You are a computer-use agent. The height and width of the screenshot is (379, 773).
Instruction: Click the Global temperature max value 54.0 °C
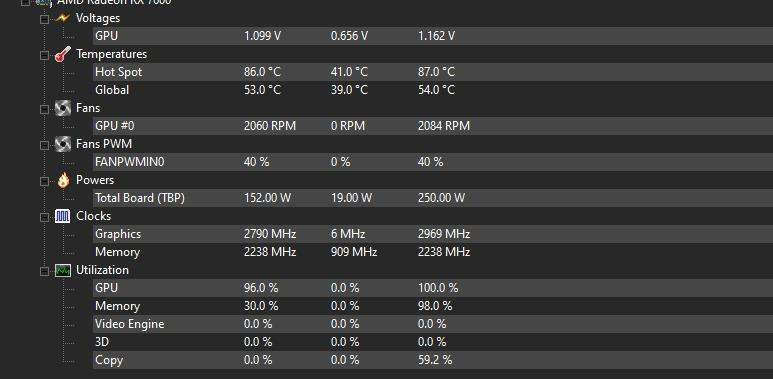436,90
